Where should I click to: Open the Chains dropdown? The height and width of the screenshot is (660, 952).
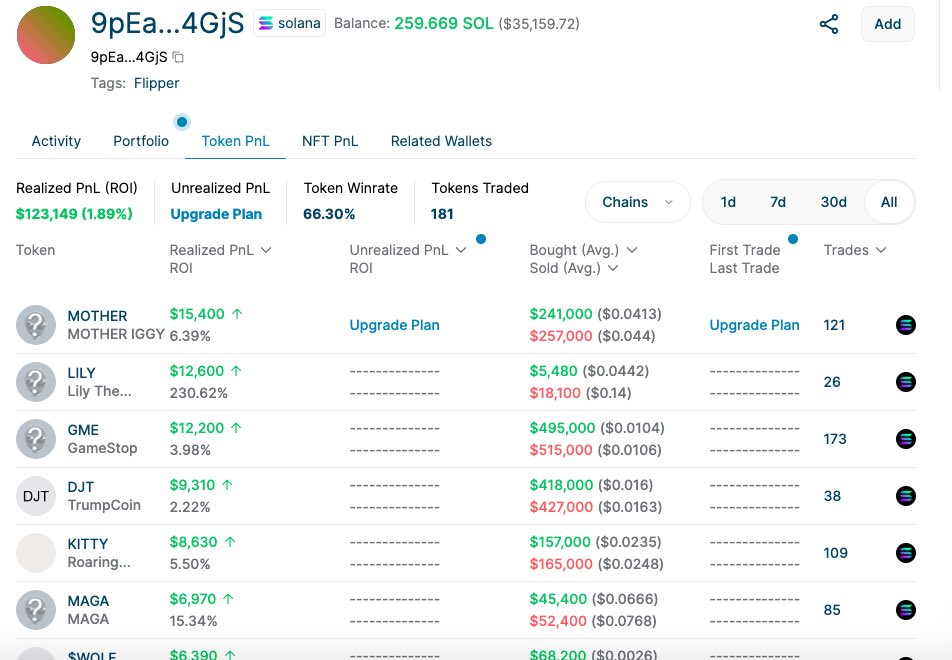[x=638, y=202]
